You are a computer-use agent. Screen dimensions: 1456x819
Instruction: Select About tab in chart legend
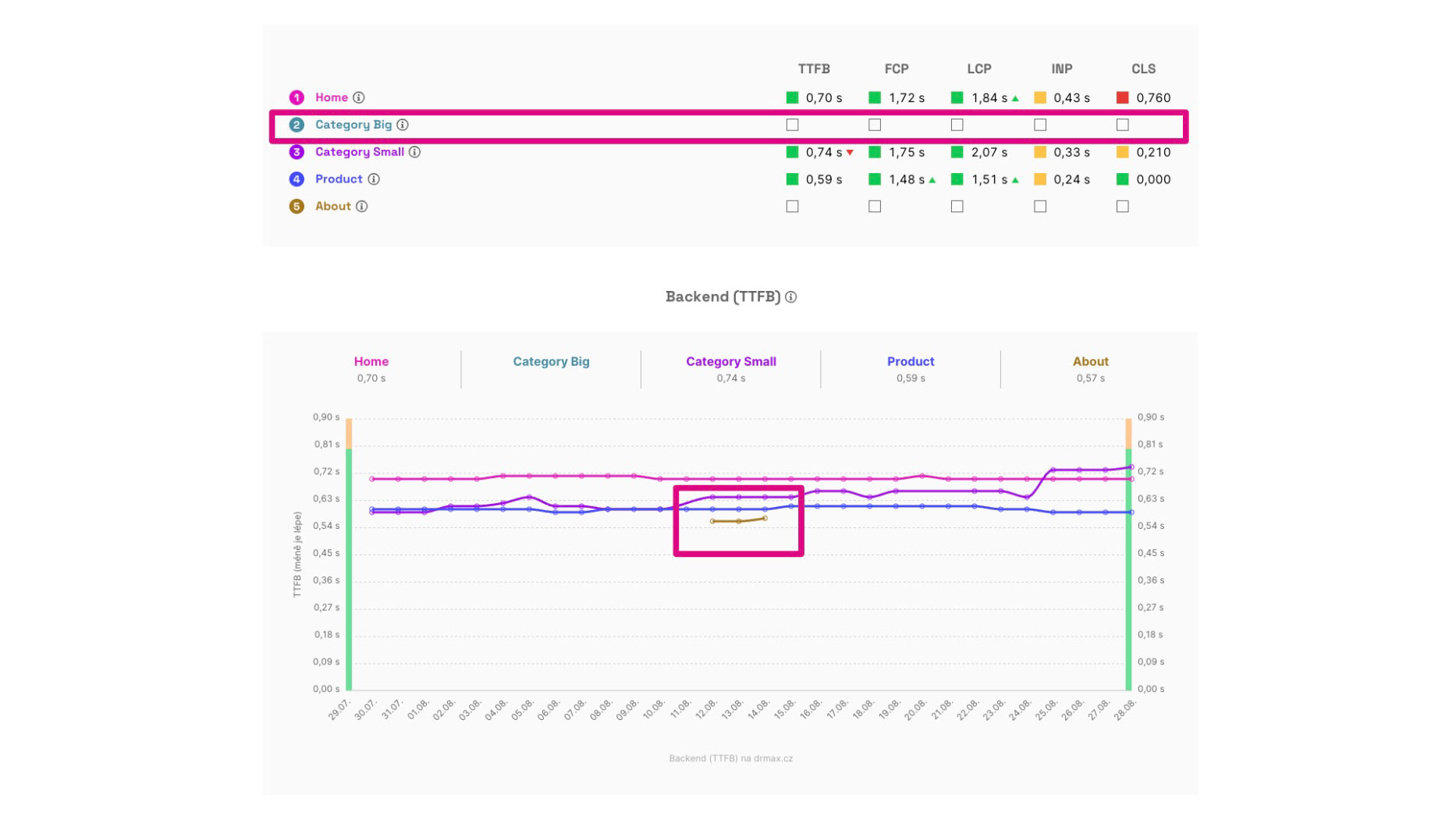pyautogui.click(x=1090, y=368)
